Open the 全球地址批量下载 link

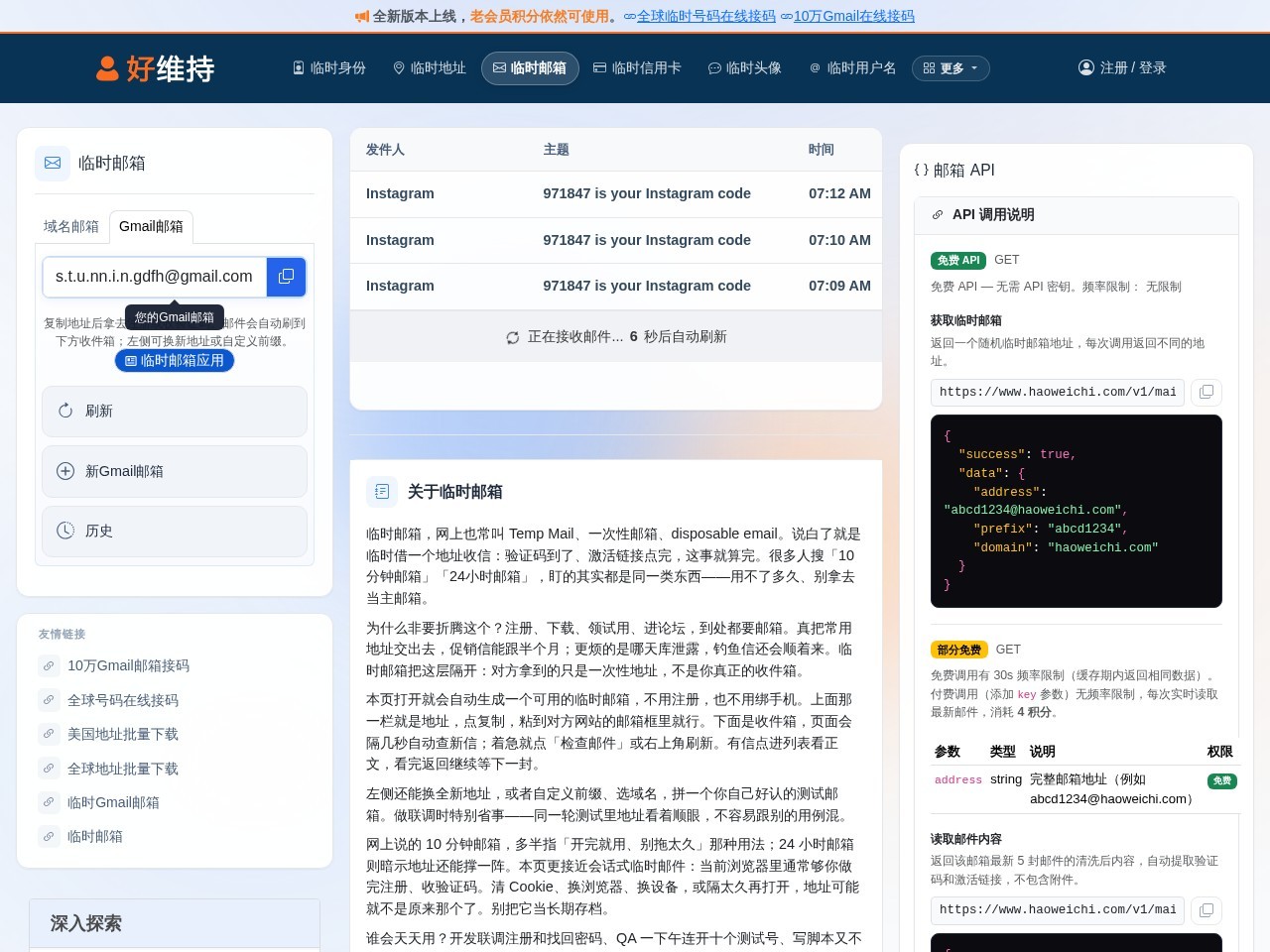(x=123, y=769)
